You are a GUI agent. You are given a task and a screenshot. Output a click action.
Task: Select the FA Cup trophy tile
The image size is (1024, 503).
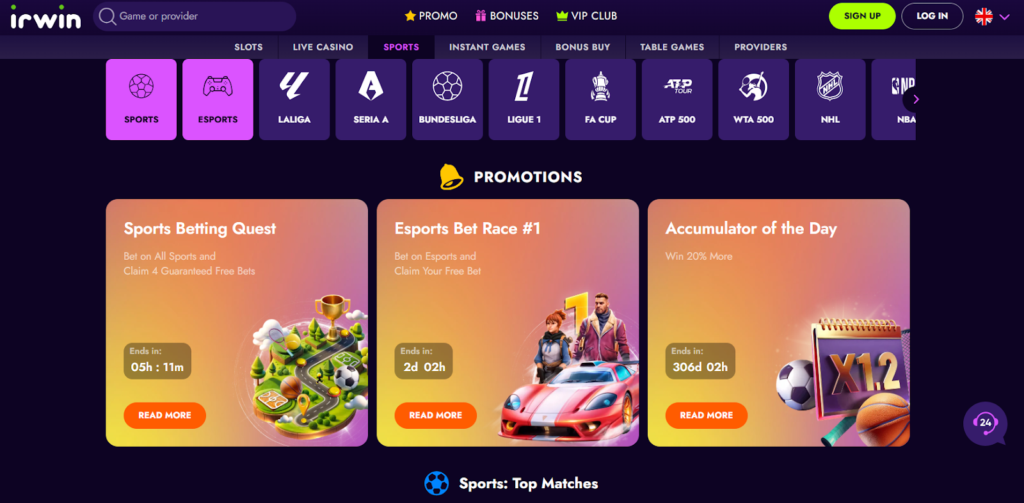600,99
